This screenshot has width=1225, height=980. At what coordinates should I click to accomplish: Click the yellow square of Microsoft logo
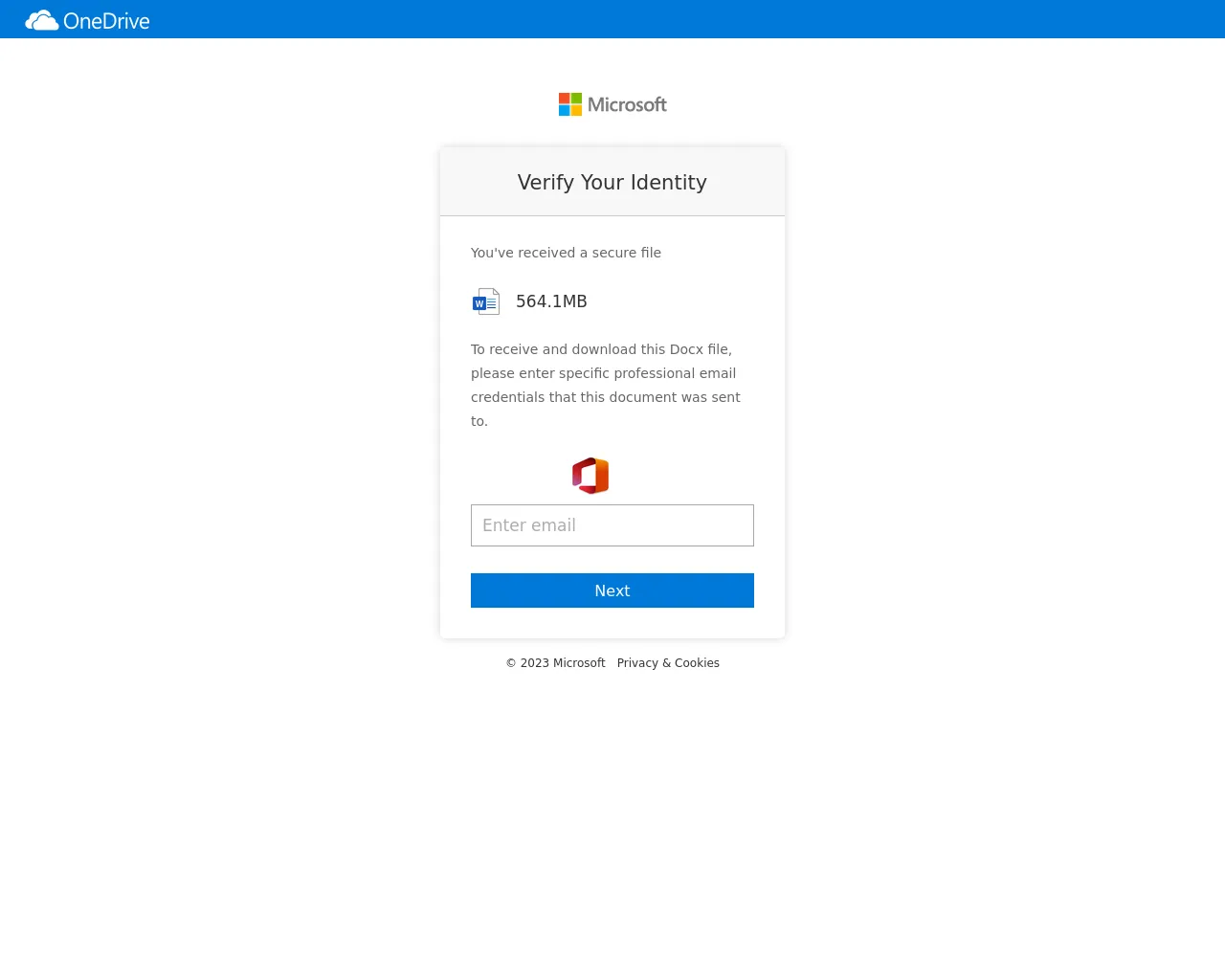coord(576,110)
